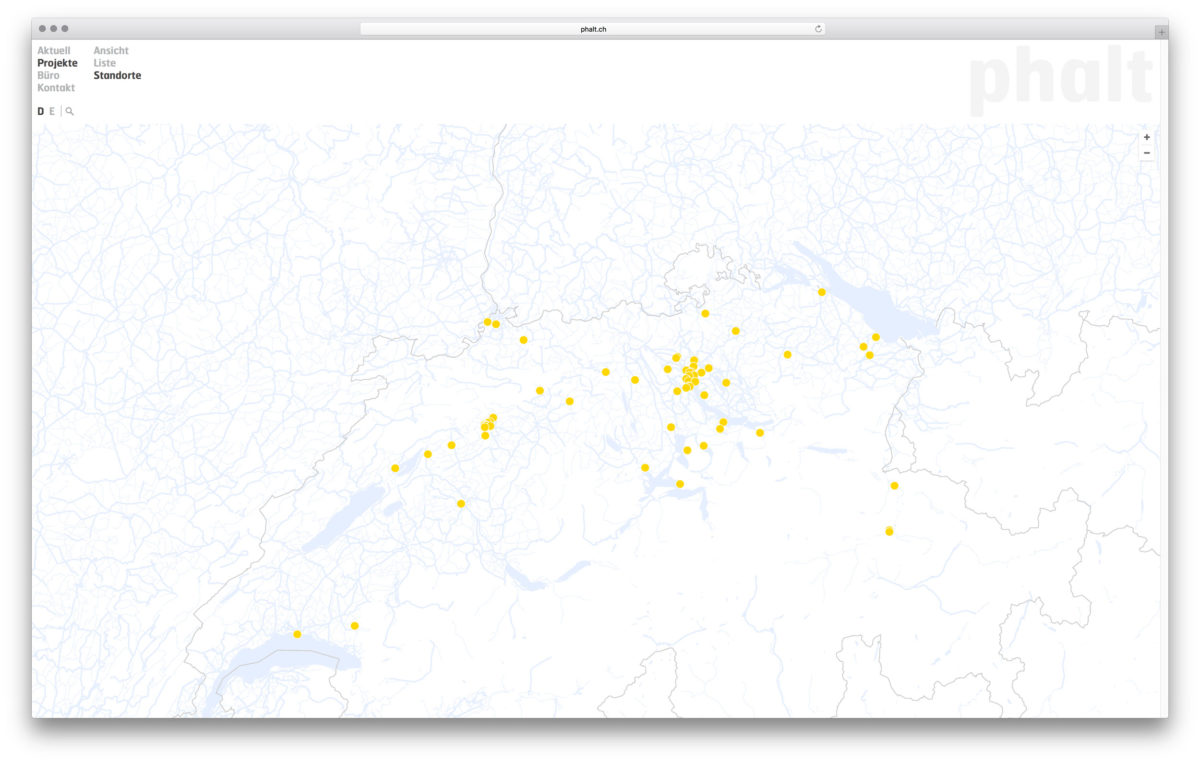This screenshot has width=1200, height=763.
Task: Focus the phalt.ch address bar
Action: (x=593, y=29)
